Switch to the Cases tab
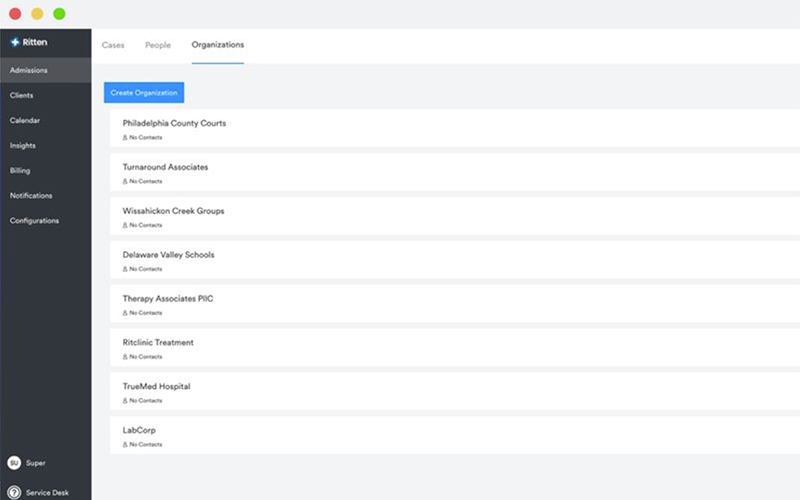This screenshot has height=500, width=800. click(x=113, y=45)
